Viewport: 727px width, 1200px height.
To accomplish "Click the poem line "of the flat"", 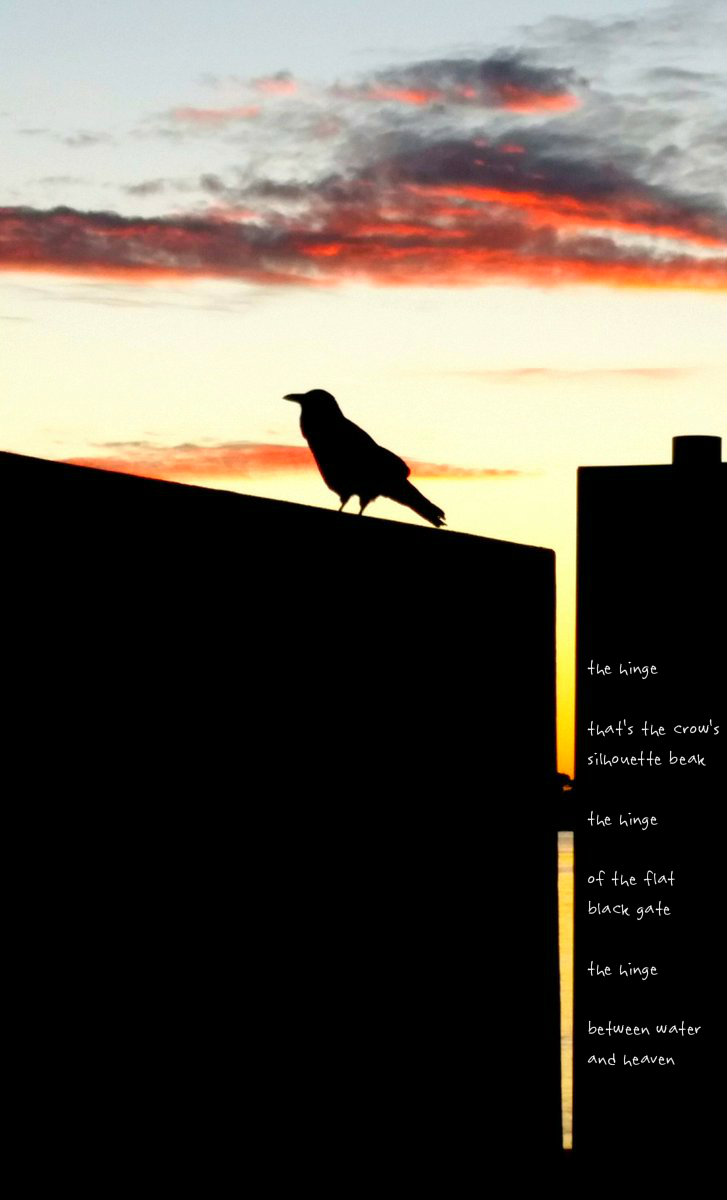I will click(630, 879).
